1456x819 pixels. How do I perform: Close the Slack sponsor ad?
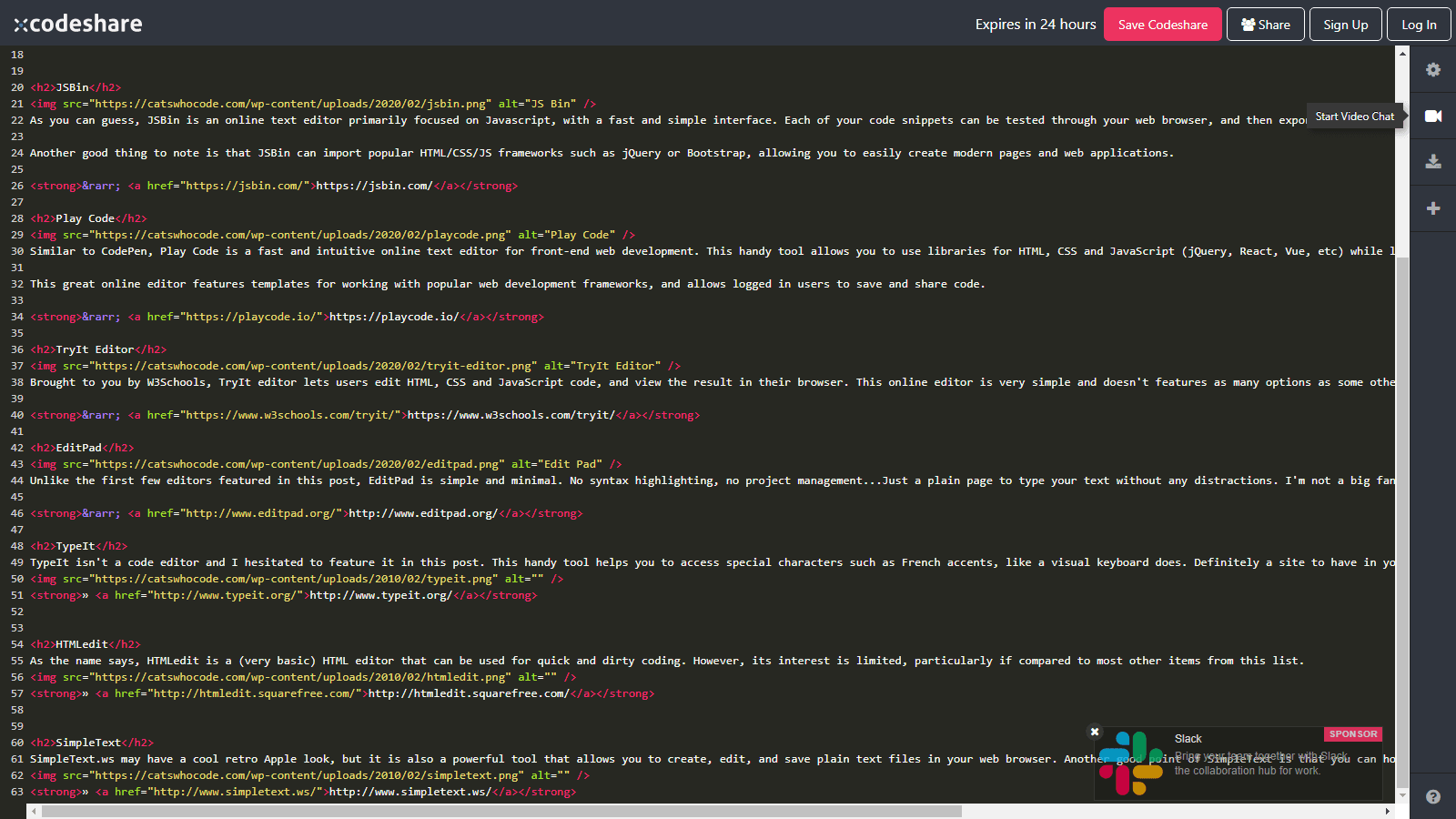pos(1095,732)
